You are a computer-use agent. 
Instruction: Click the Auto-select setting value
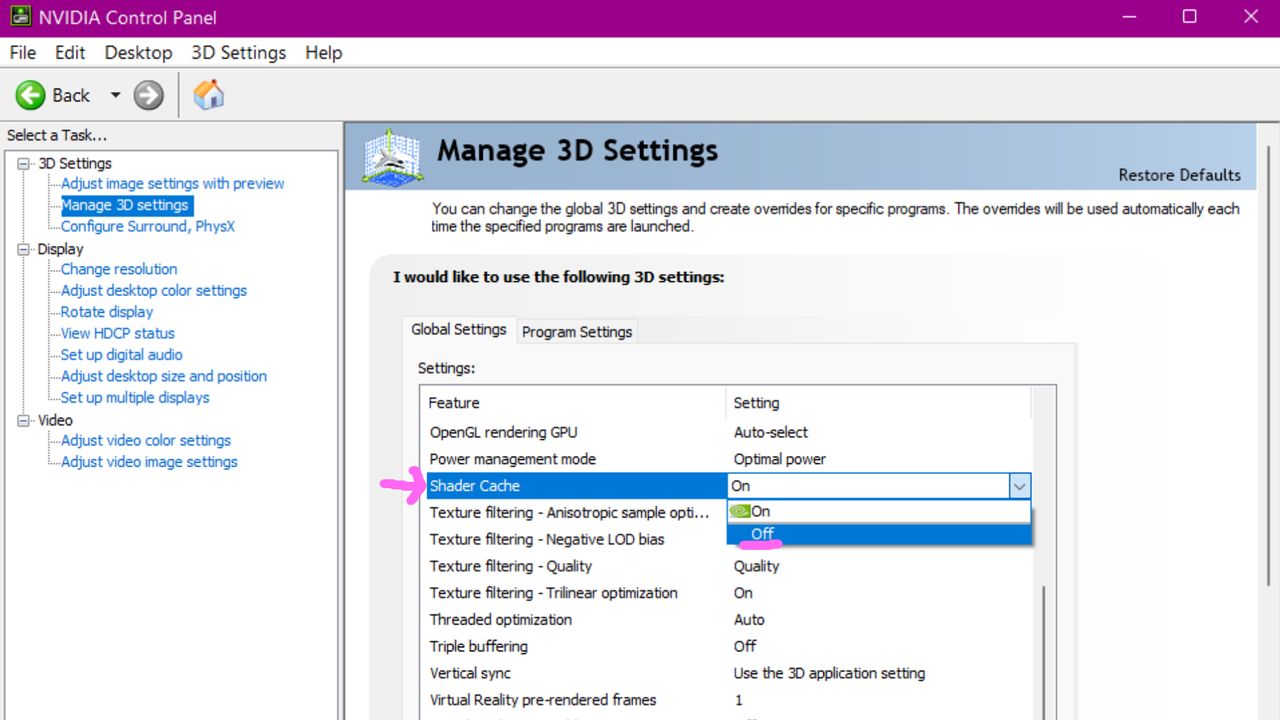[771, 432]
